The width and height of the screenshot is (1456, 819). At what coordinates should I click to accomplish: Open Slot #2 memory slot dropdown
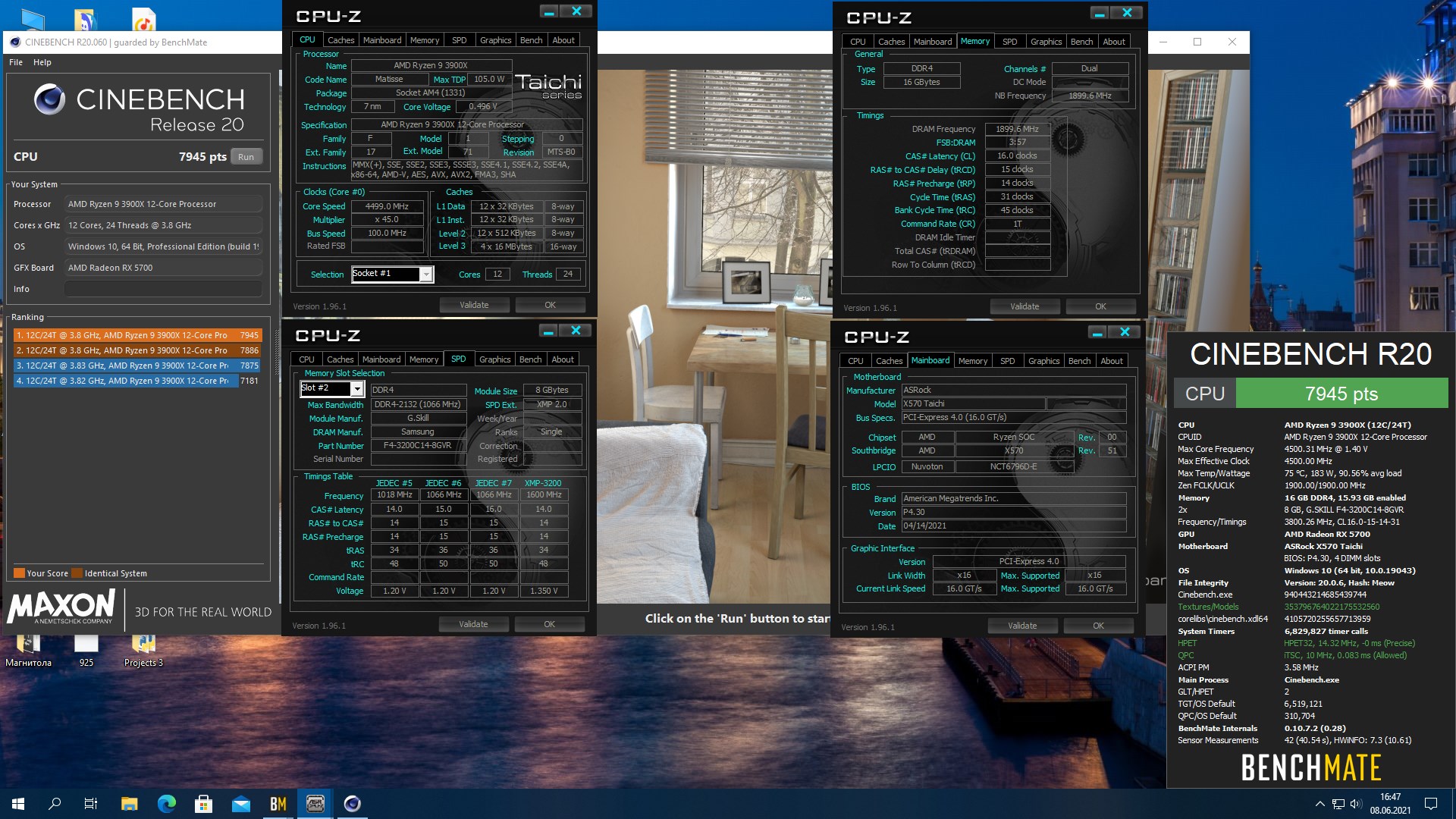(332, 388)
